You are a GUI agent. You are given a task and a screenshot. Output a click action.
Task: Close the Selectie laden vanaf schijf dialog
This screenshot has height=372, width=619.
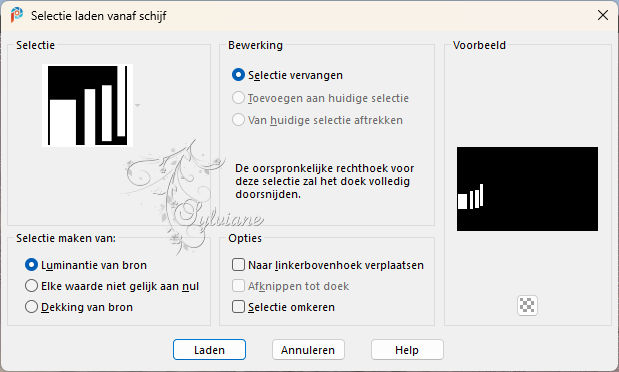(602, 15)
